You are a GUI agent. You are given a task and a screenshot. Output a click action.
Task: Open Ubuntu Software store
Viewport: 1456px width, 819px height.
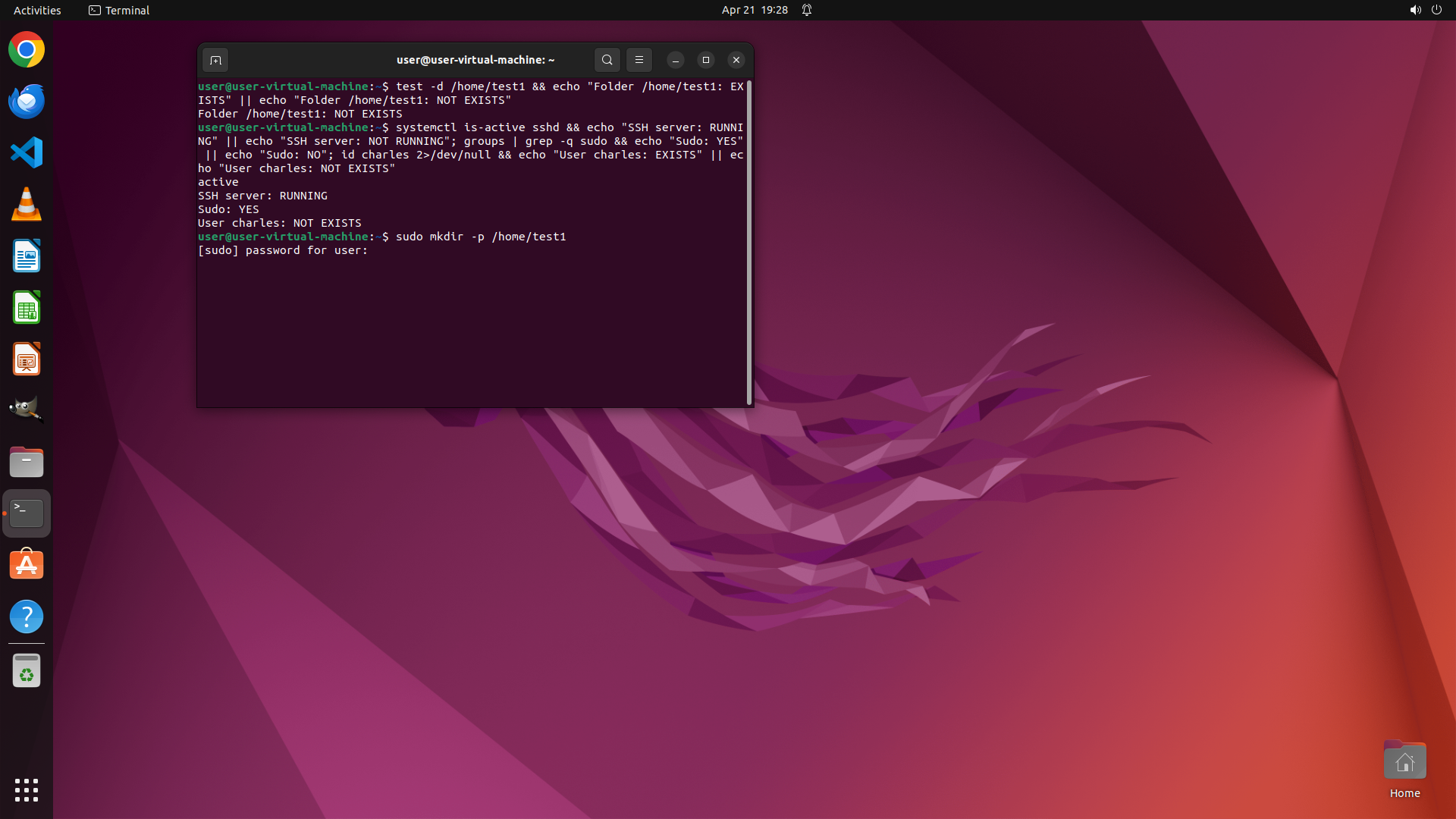click(27, 565)
